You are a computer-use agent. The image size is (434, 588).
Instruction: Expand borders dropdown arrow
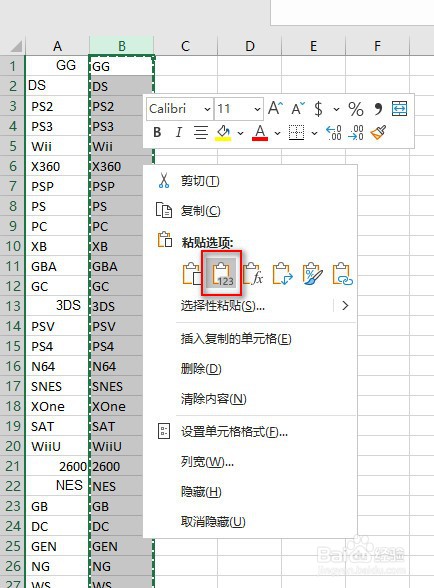click(x=314, y=133)
